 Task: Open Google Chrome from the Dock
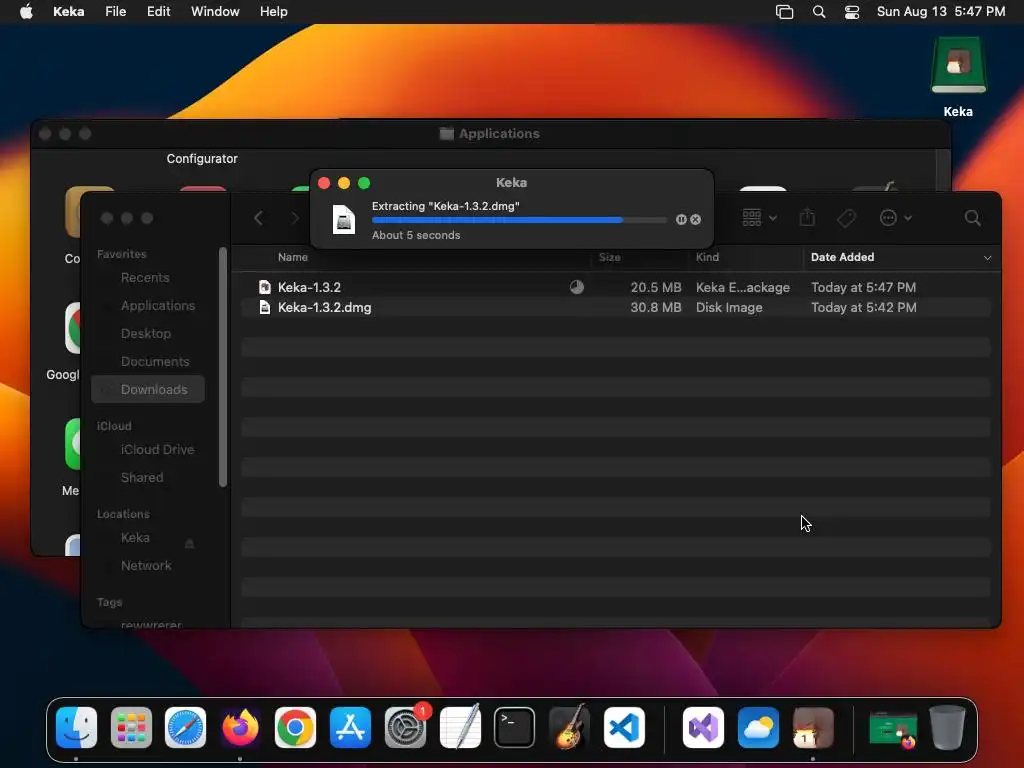coord(295,728)
